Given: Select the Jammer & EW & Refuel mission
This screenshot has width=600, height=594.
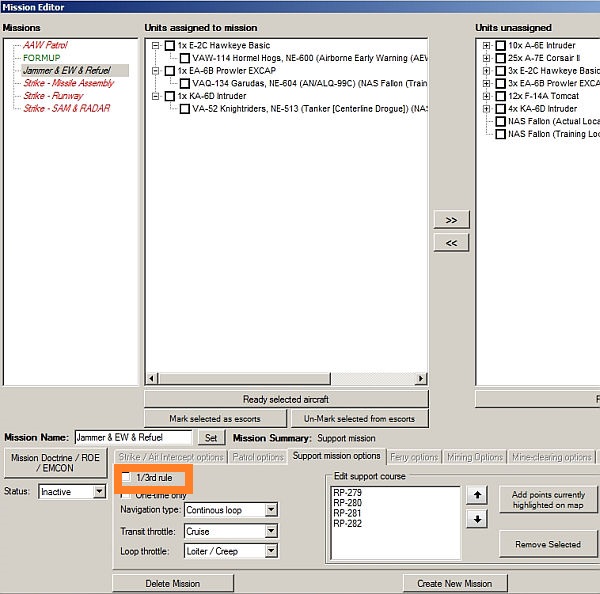Looking at the screenshot, I should [x=67, y=70].
